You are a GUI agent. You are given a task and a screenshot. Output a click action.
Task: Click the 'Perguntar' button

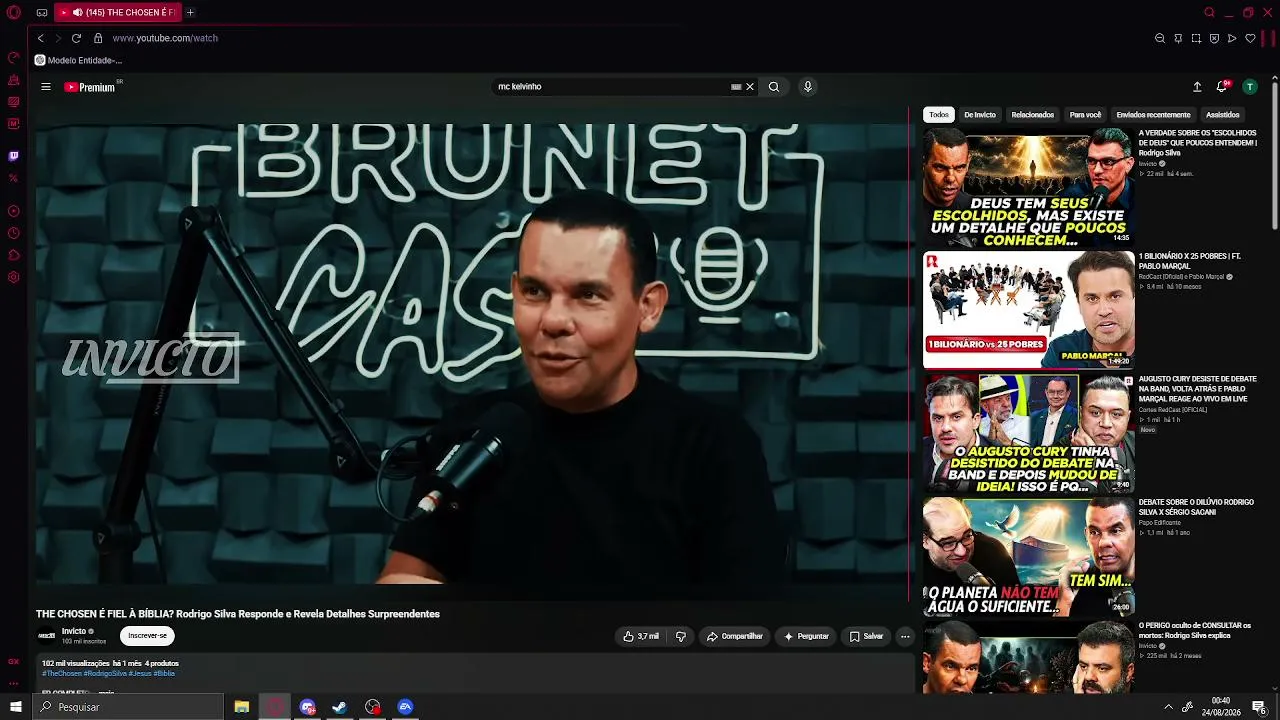[806, 636]
